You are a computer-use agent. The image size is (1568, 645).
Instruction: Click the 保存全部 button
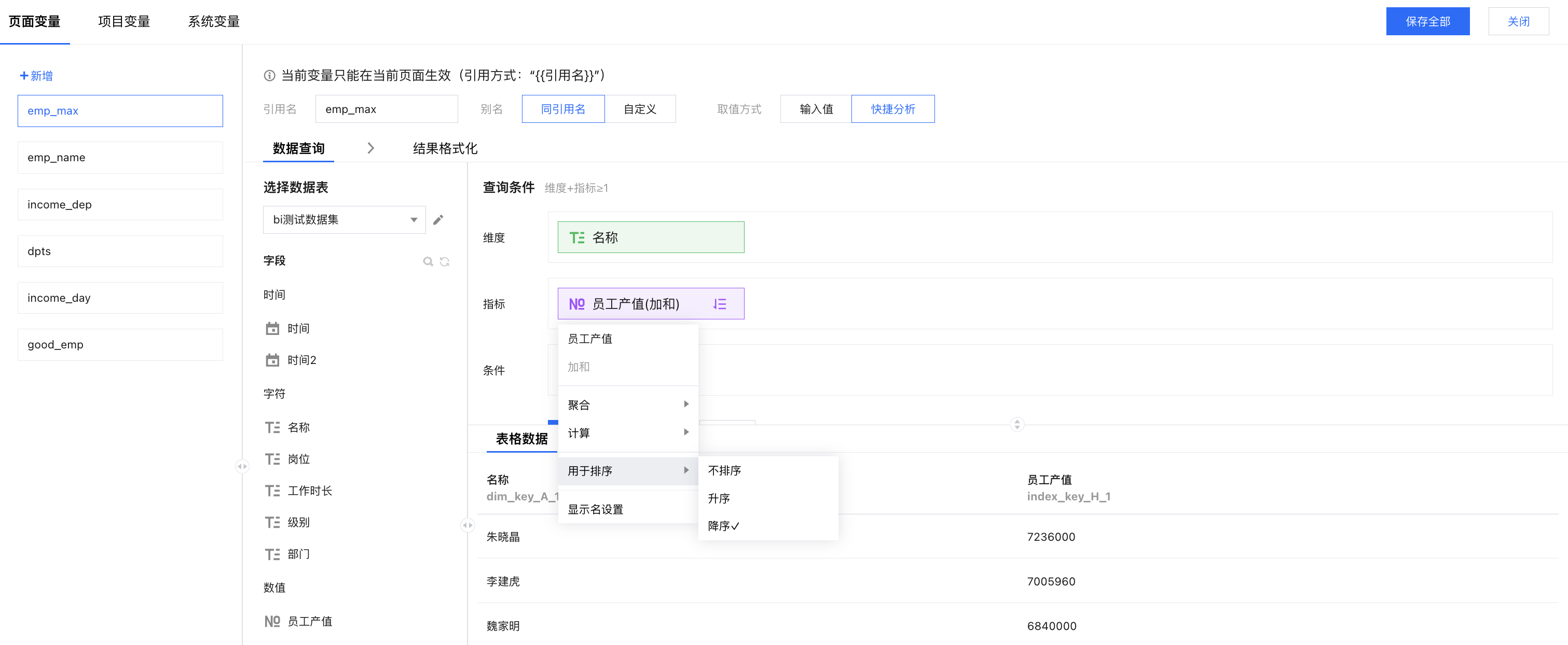(1427, 22)
